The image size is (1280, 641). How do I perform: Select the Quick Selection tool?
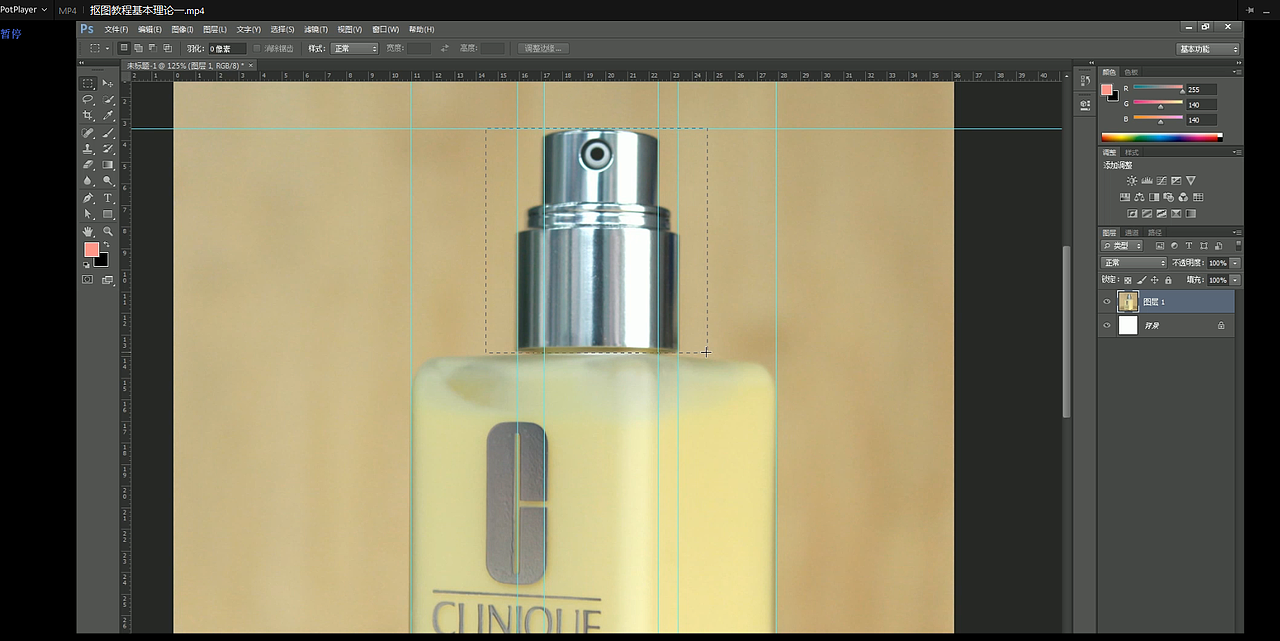108,100
